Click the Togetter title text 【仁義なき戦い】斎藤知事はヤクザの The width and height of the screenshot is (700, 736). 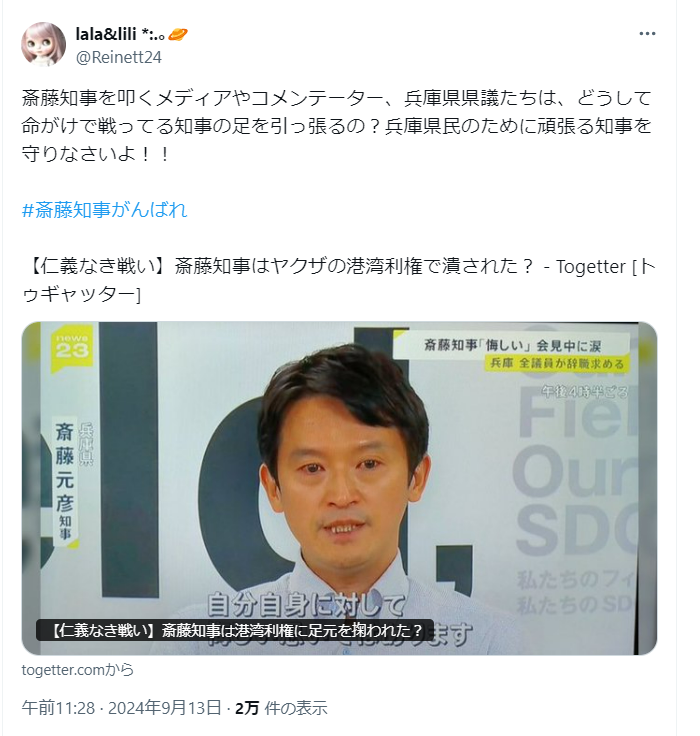[339, 280]
